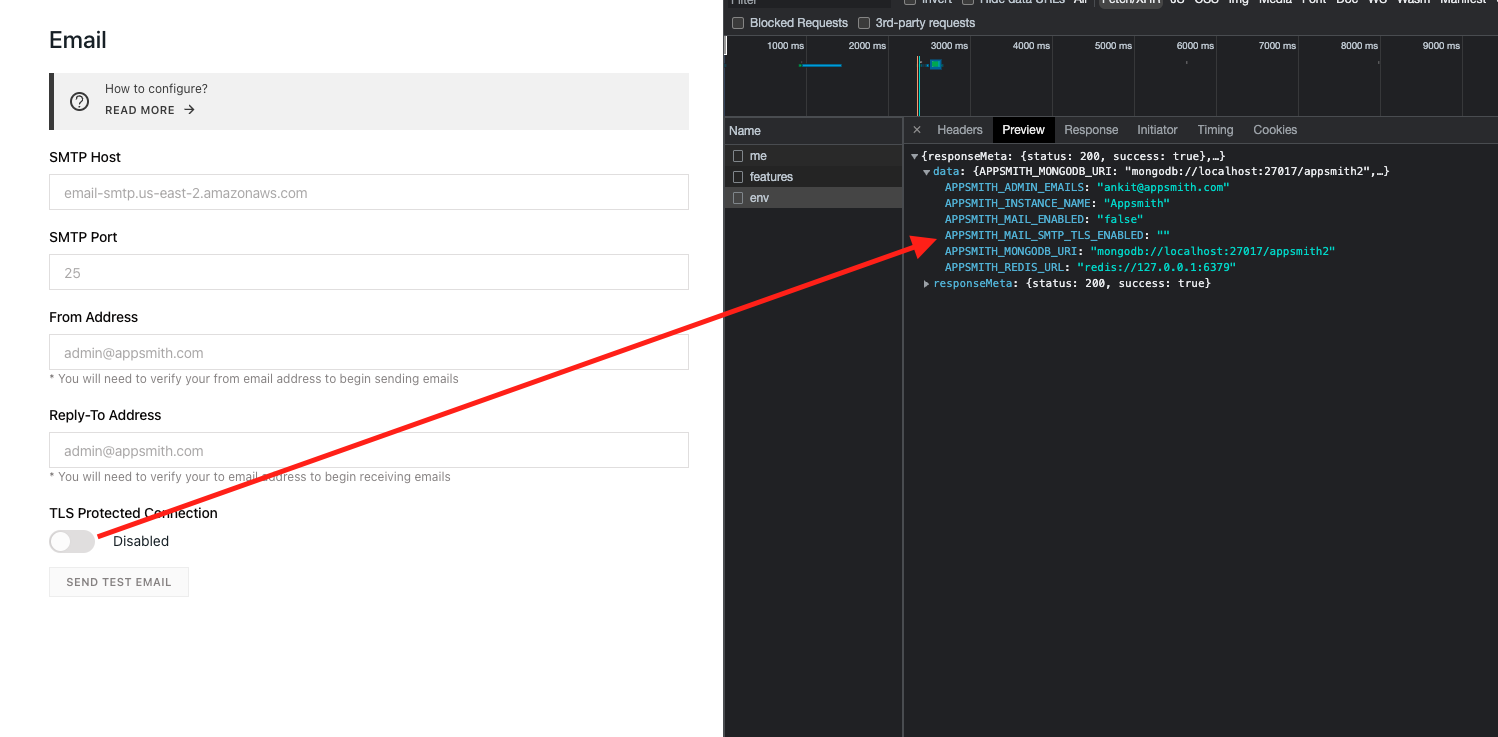Filter requests by Fetch/XHR
Screen dimensions: 1498x737
click(1130, 3)
